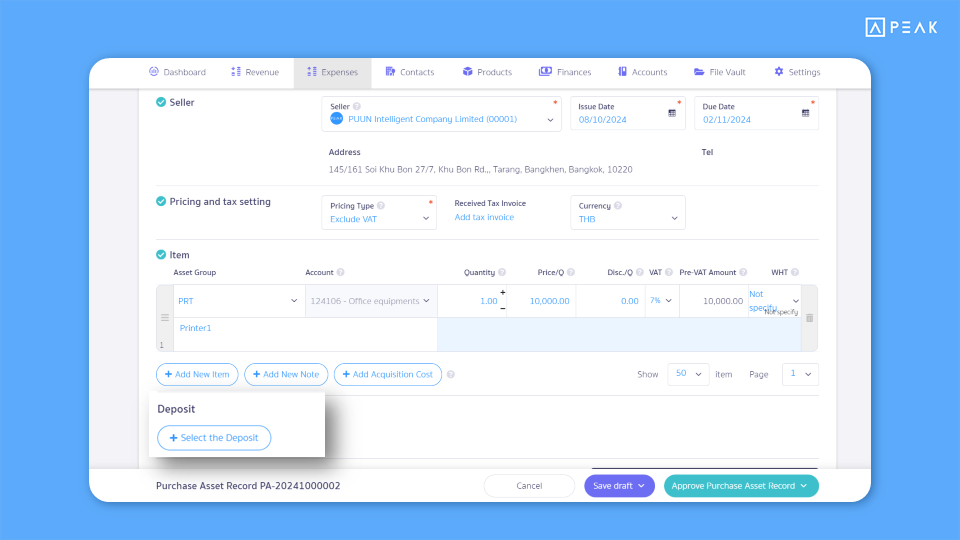Expand the Approve Purchase Asset Record arrow

pyautogui.click(x=804, y=486)
